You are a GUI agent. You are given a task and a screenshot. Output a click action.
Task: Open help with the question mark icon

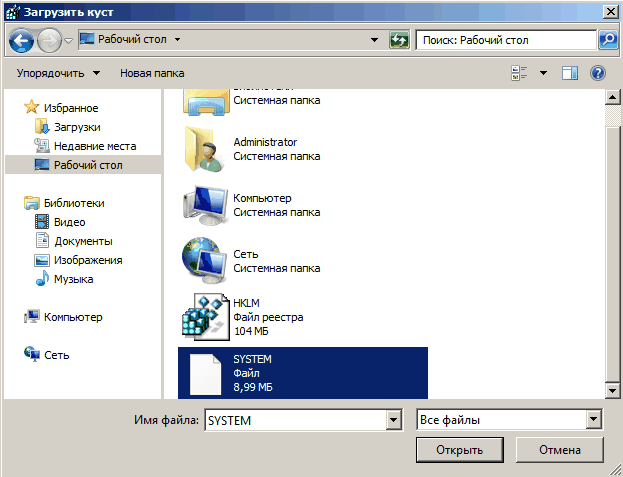tap(598, 73)
